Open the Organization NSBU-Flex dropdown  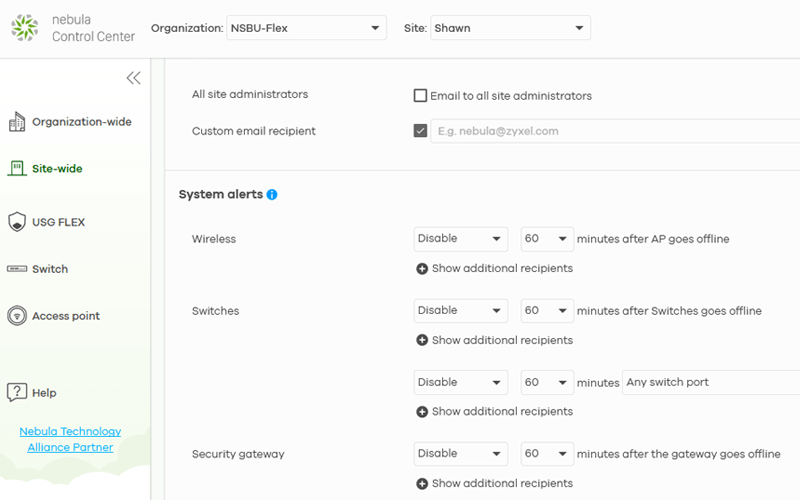306,28
